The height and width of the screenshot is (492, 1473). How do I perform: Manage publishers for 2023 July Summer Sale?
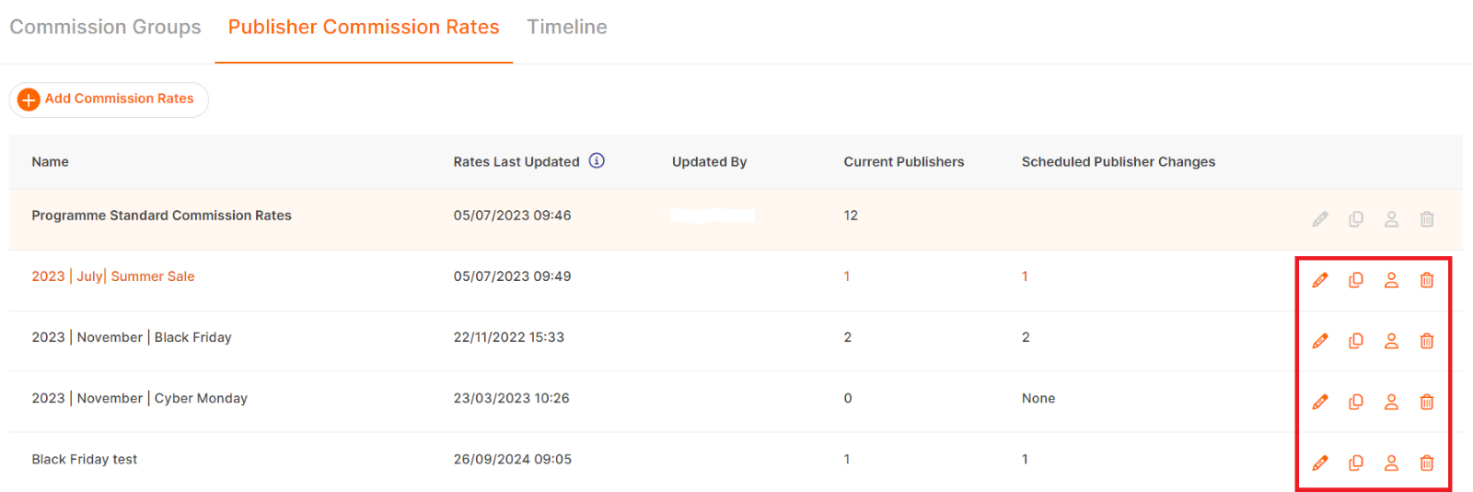point(1391,281)
